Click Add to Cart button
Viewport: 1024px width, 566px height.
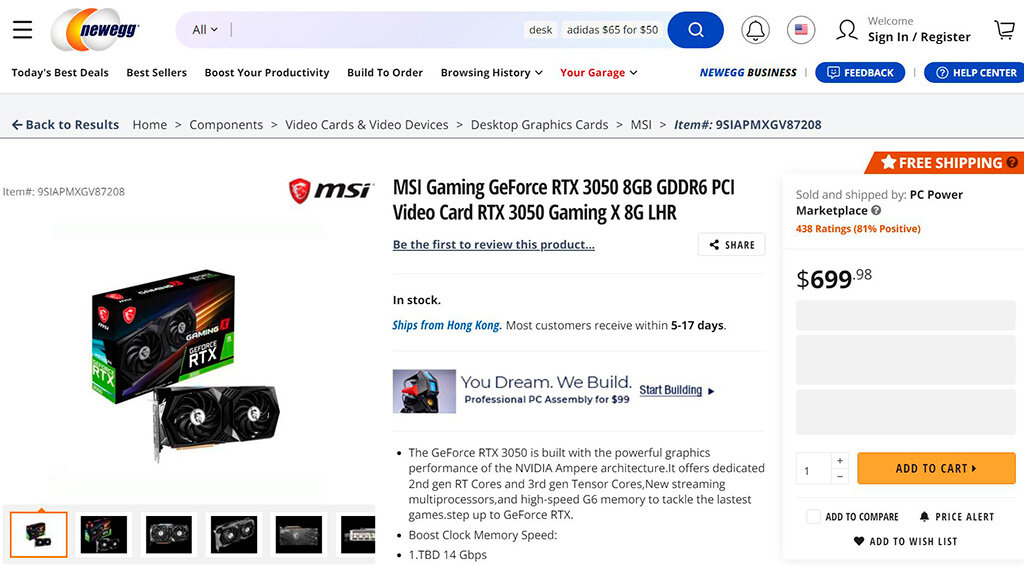pos(936,469)
